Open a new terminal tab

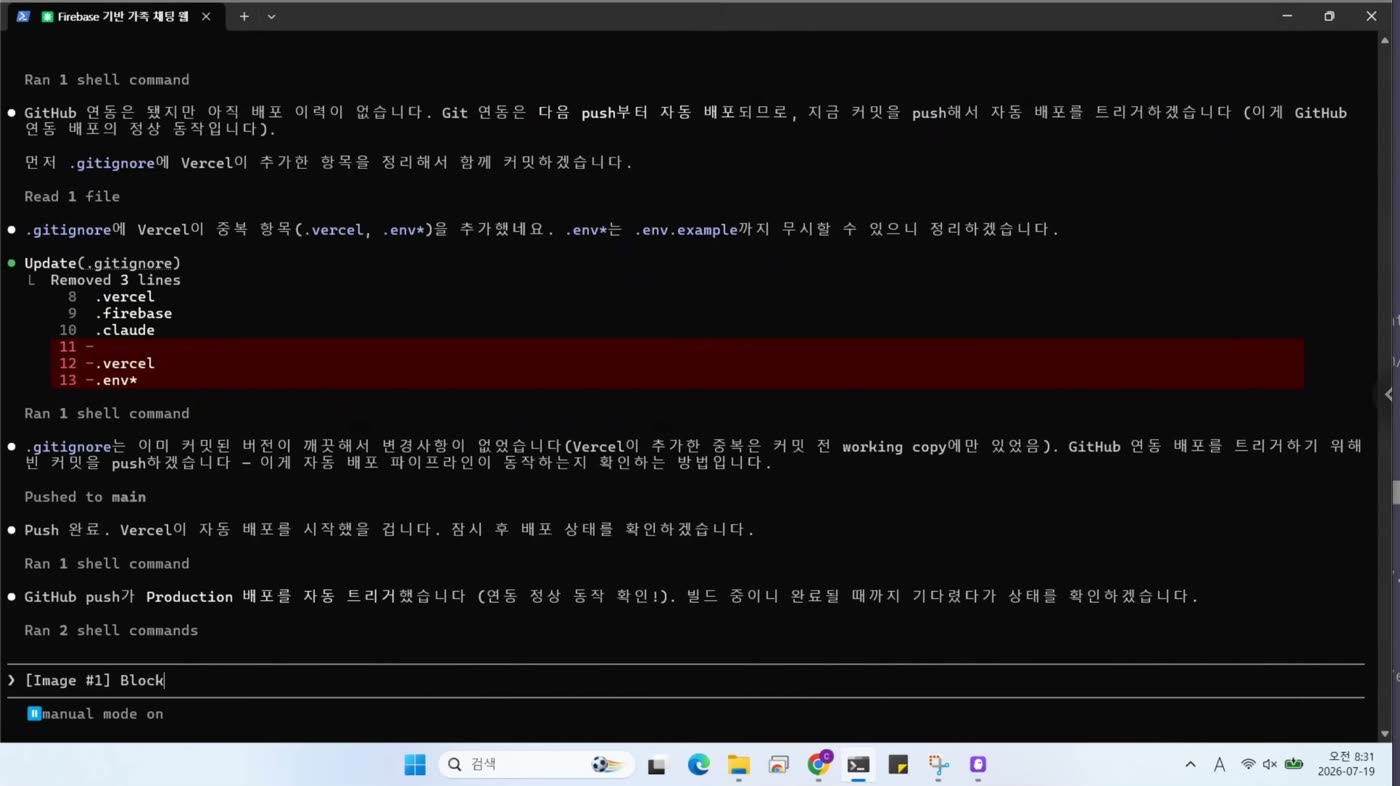pos(244,16)
